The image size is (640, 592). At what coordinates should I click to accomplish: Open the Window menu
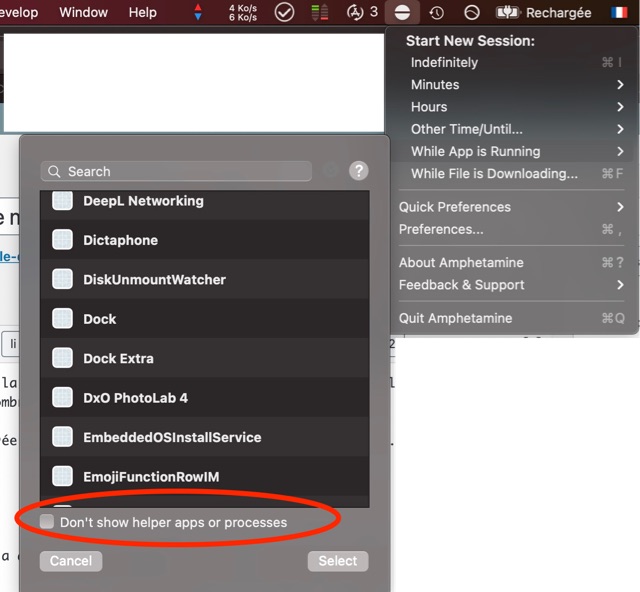pyautogui.click(x=83, y=13)
